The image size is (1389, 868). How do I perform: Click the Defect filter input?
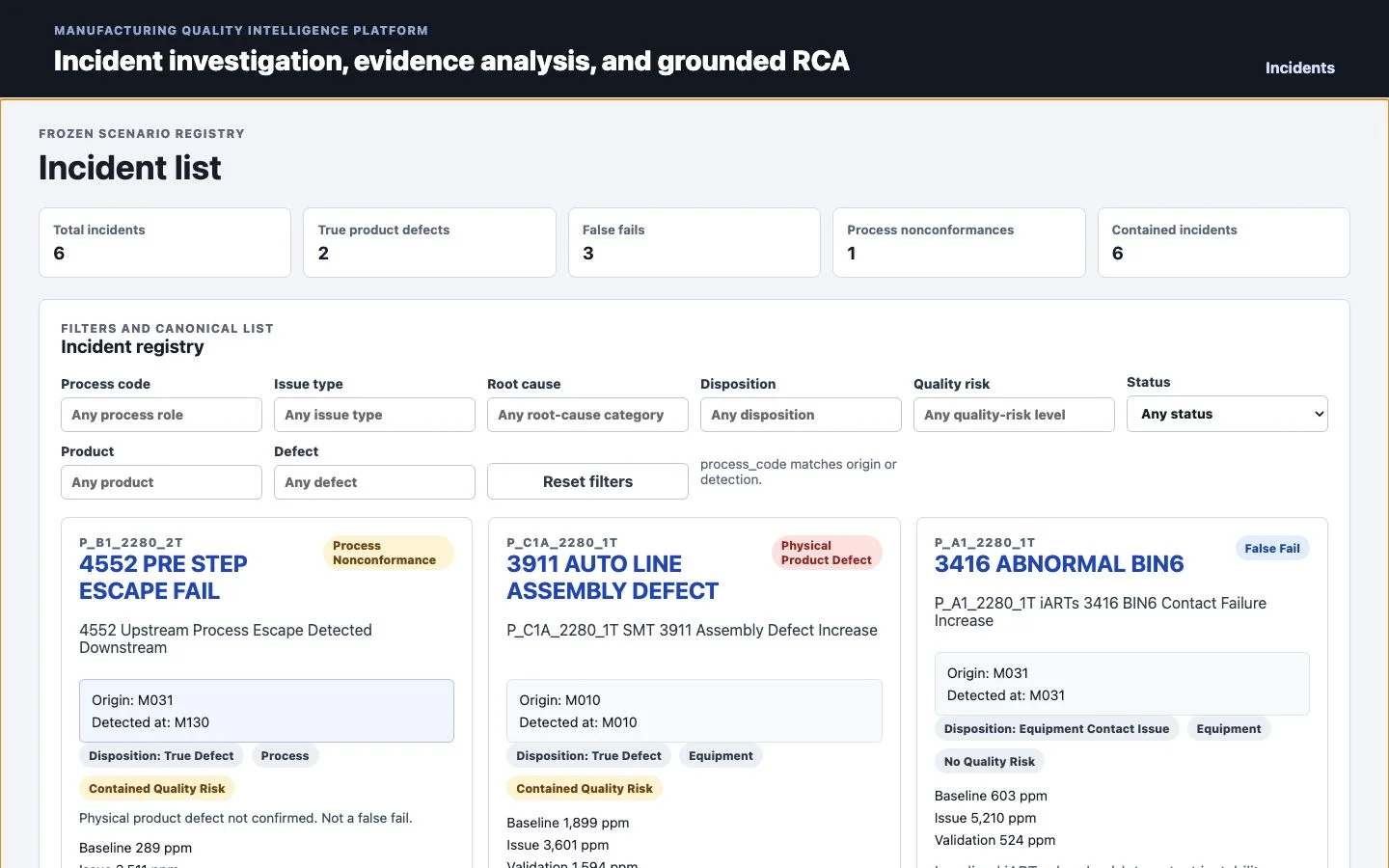point(374,482)
